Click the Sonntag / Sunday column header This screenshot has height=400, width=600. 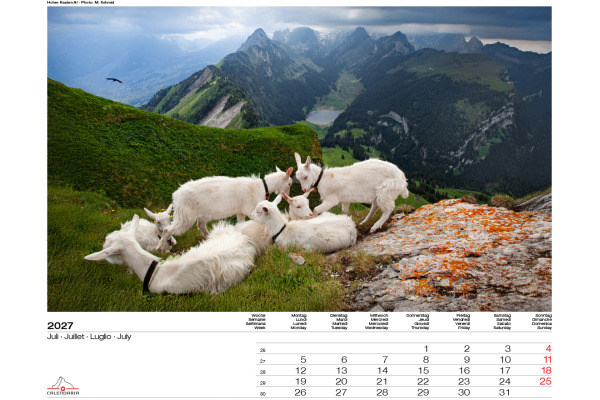(x=542, y=322)
